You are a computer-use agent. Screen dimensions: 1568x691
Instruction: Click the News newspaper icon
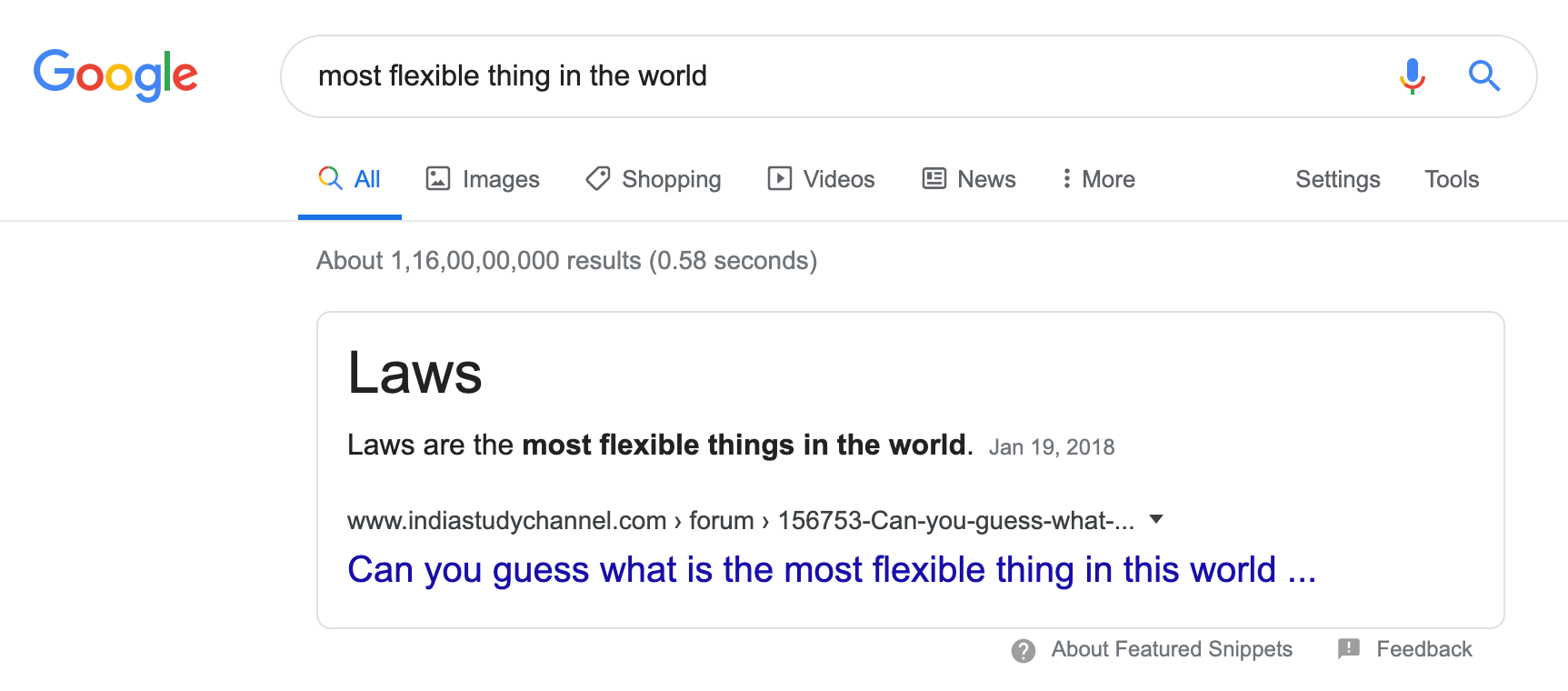933,179
